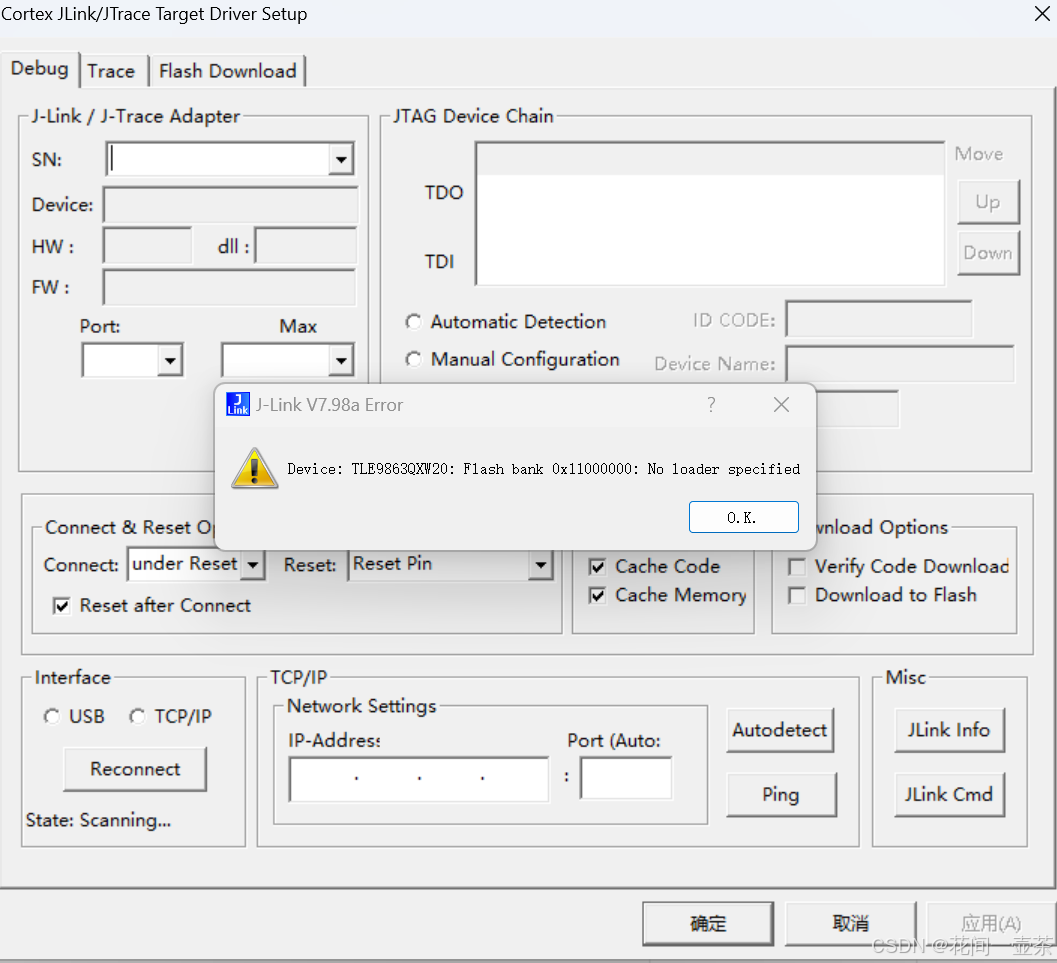The height and width of the screenshot is (963, 1057).
Task: Click the J-Link logo icon in error dialog
Action: point(238,404)
